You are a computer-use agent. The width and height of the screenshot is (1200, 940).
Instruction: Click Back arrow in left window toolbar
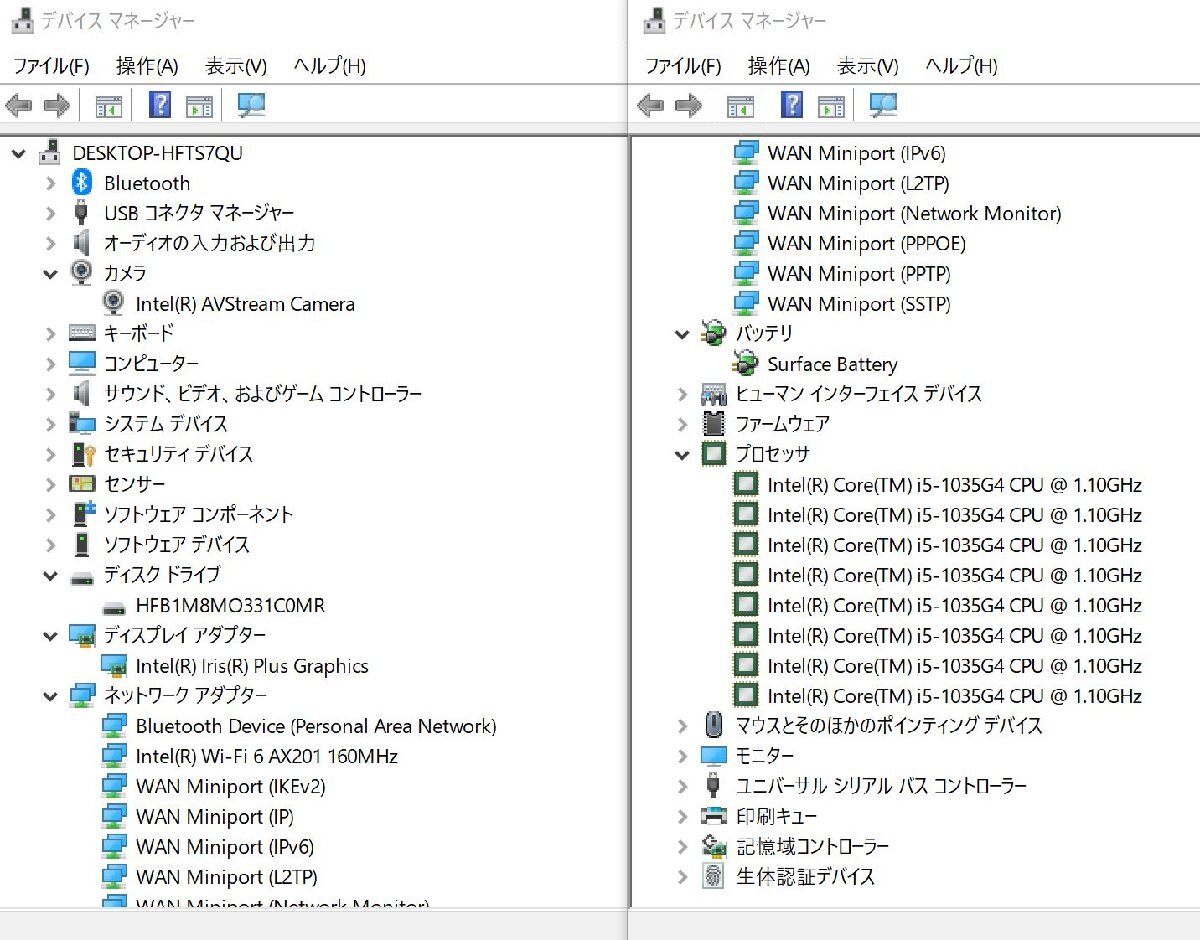19,105
